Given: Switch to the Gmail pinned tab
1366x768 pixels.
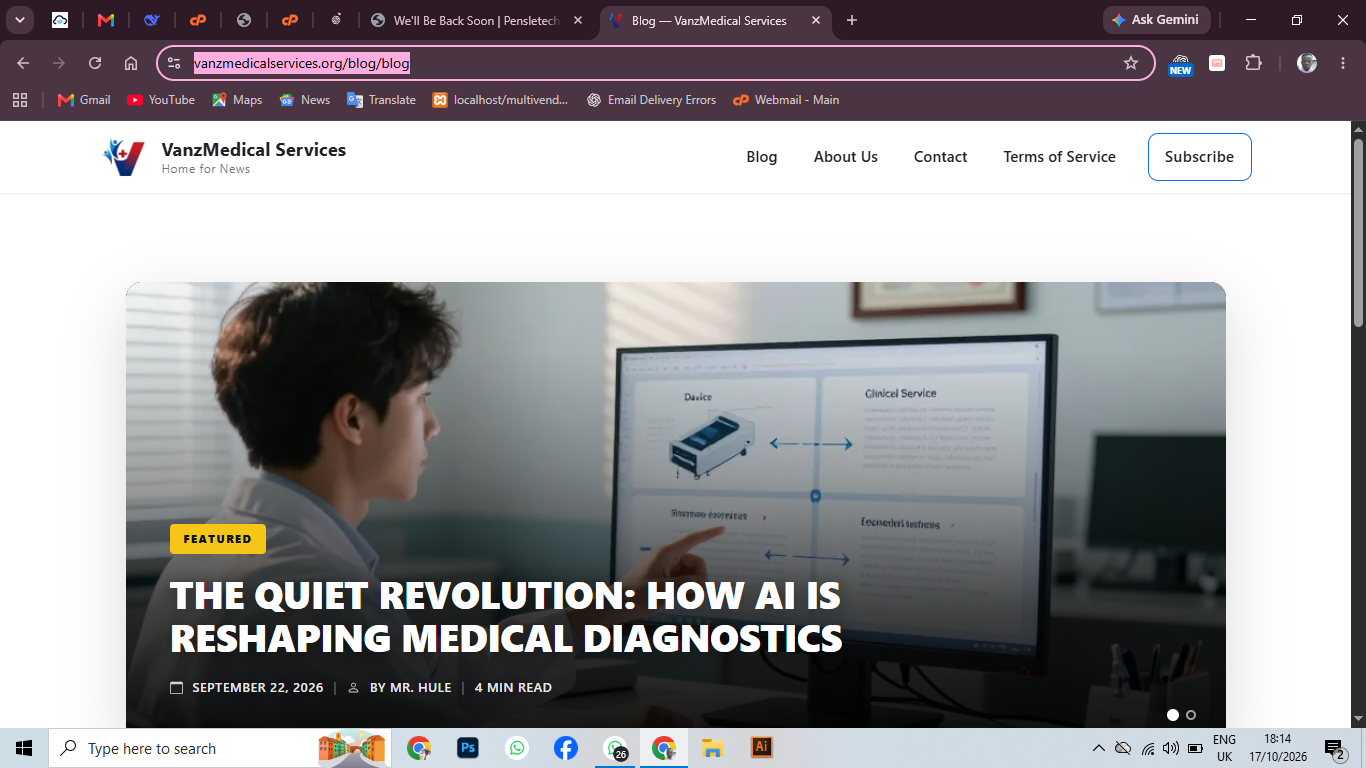Looking at the screenshot, I should (106, 20).
